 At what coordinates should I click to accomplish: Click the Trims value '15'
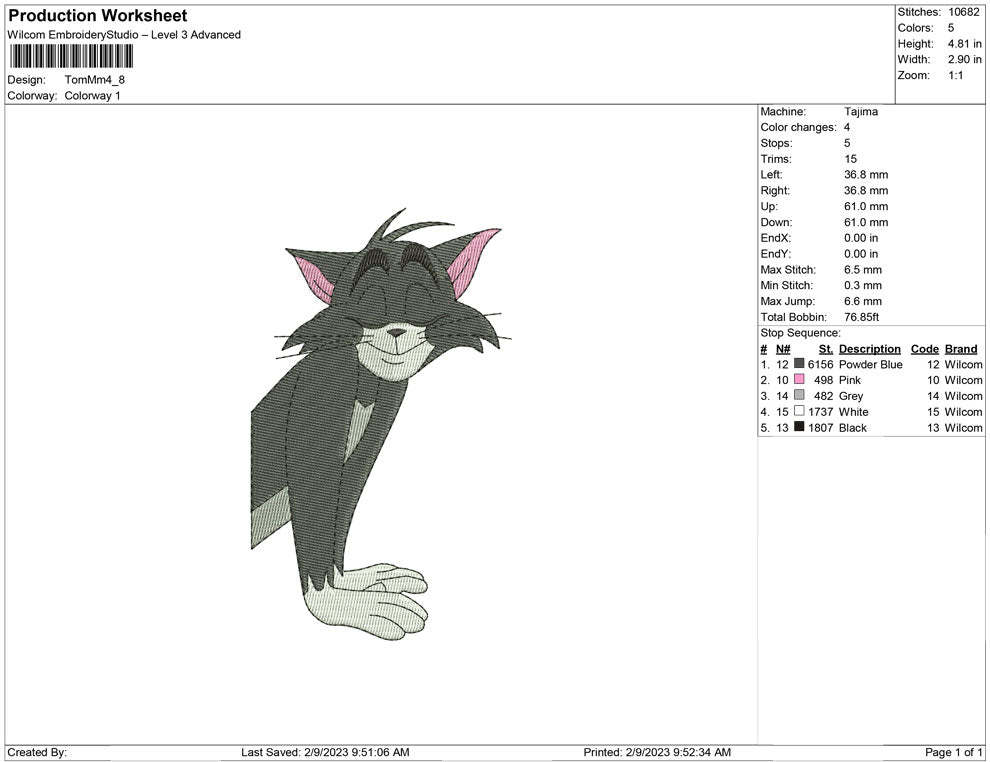(850, 158)
